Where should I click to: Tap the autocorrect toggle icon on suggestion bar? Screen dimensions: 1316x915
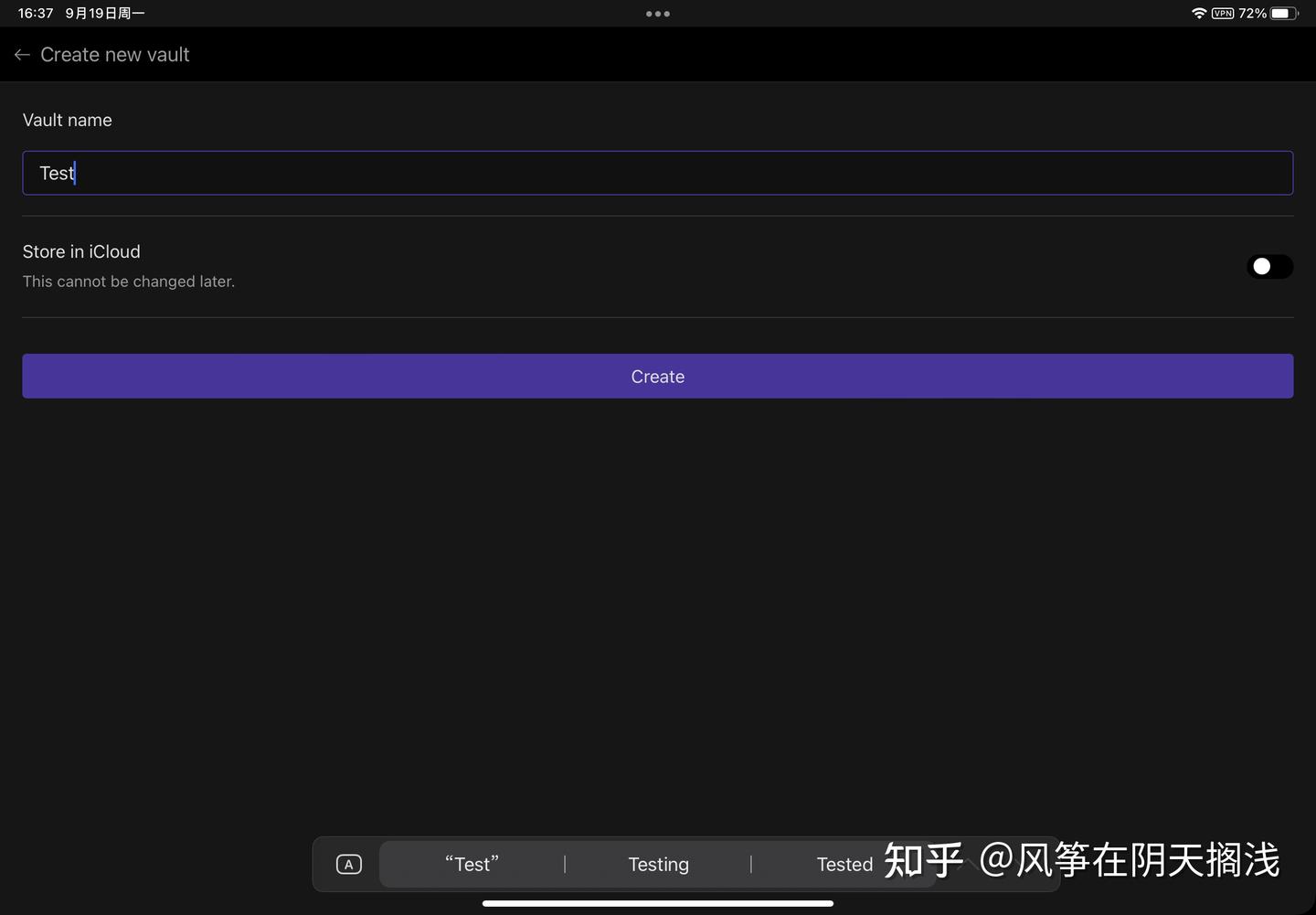(348, 863)
